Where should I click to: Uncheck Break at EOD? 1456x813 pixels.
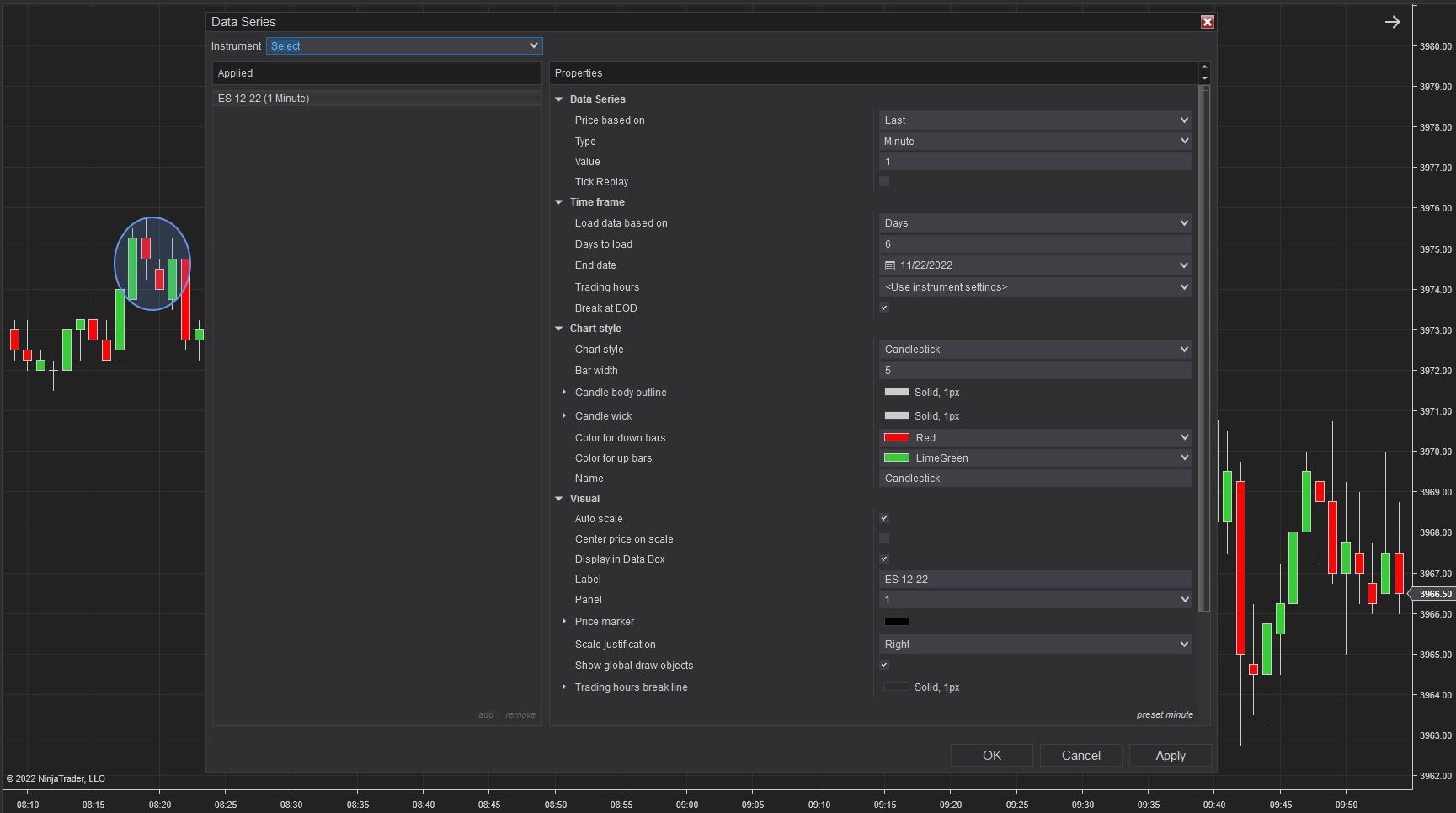[884, 308]
